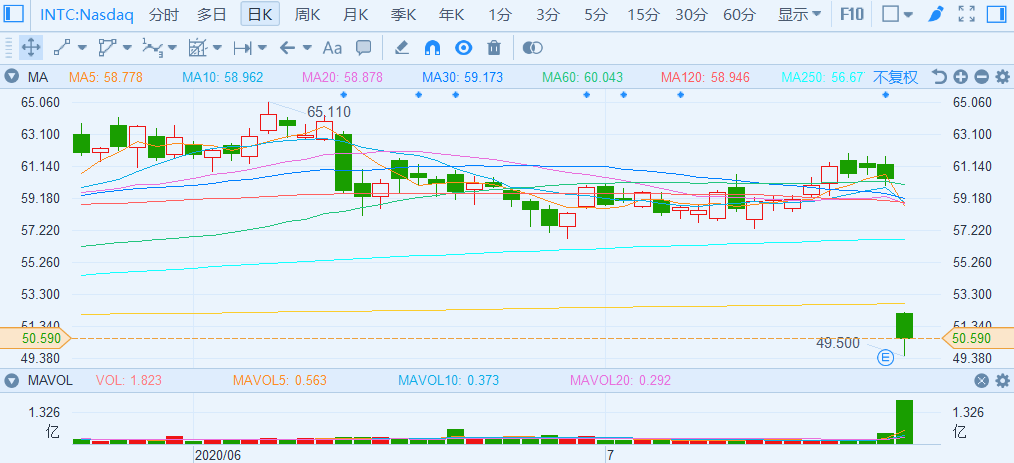Expand the 显示 display dropdown
1014x463 pixels.
pos(800,14)
